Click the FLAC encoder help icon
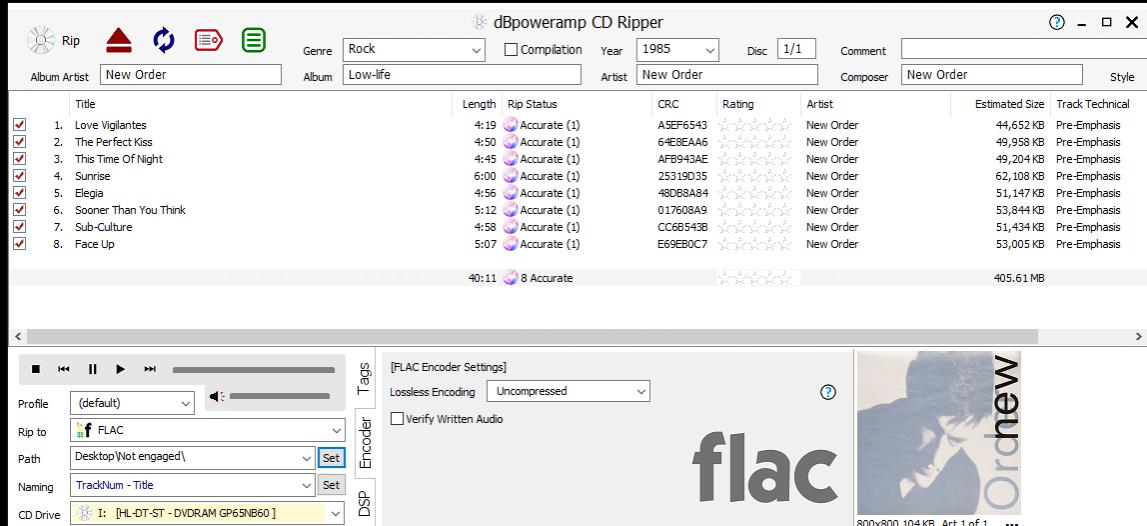 coord(827,392)
